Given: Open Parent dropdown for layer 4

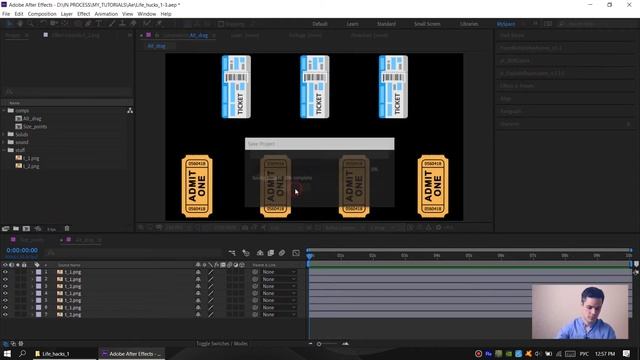Looking at the screenshot, I should [278, 293].
